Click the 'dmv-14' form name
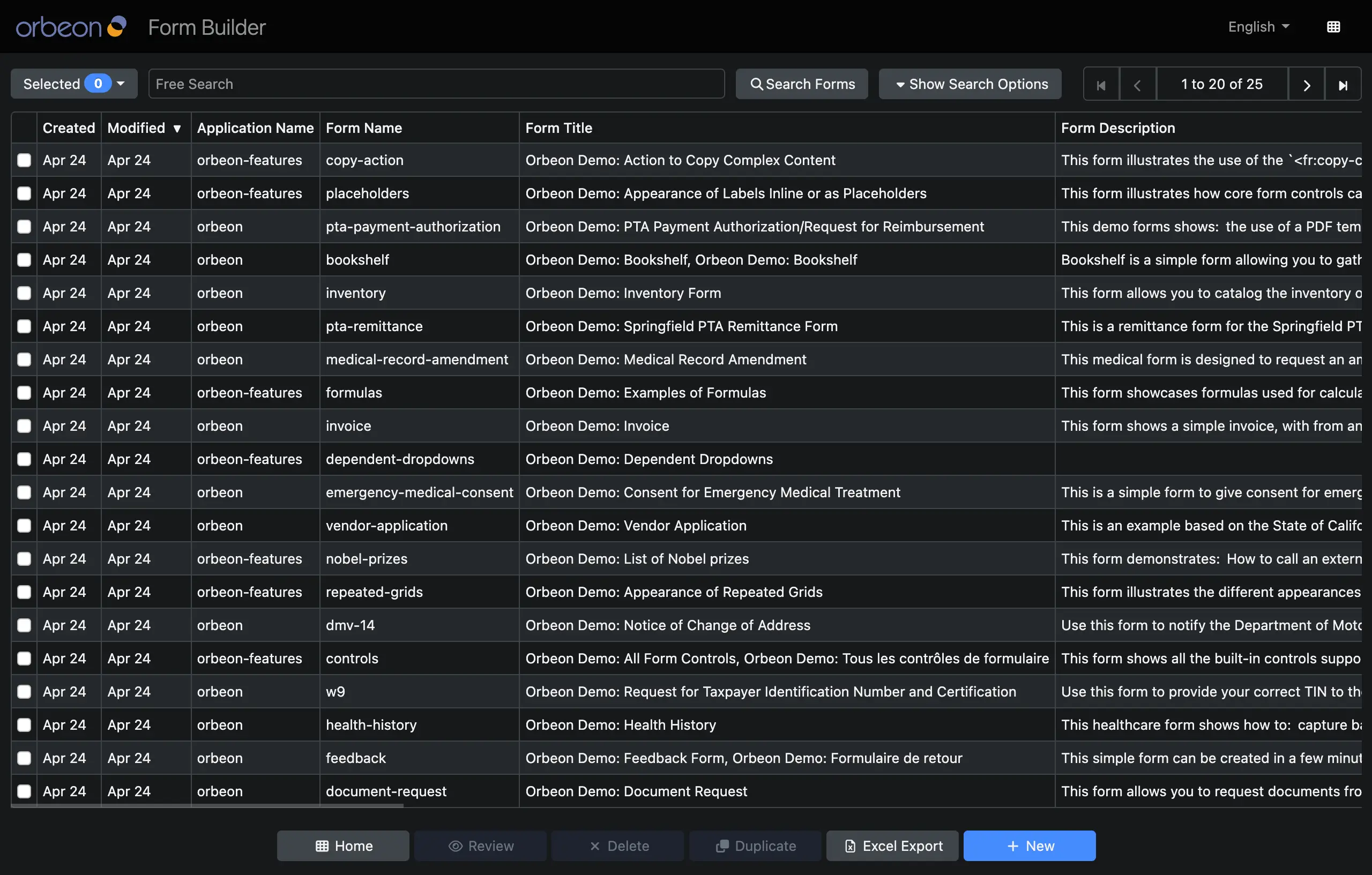1372x875 pixels. click(x=350, y=625)
